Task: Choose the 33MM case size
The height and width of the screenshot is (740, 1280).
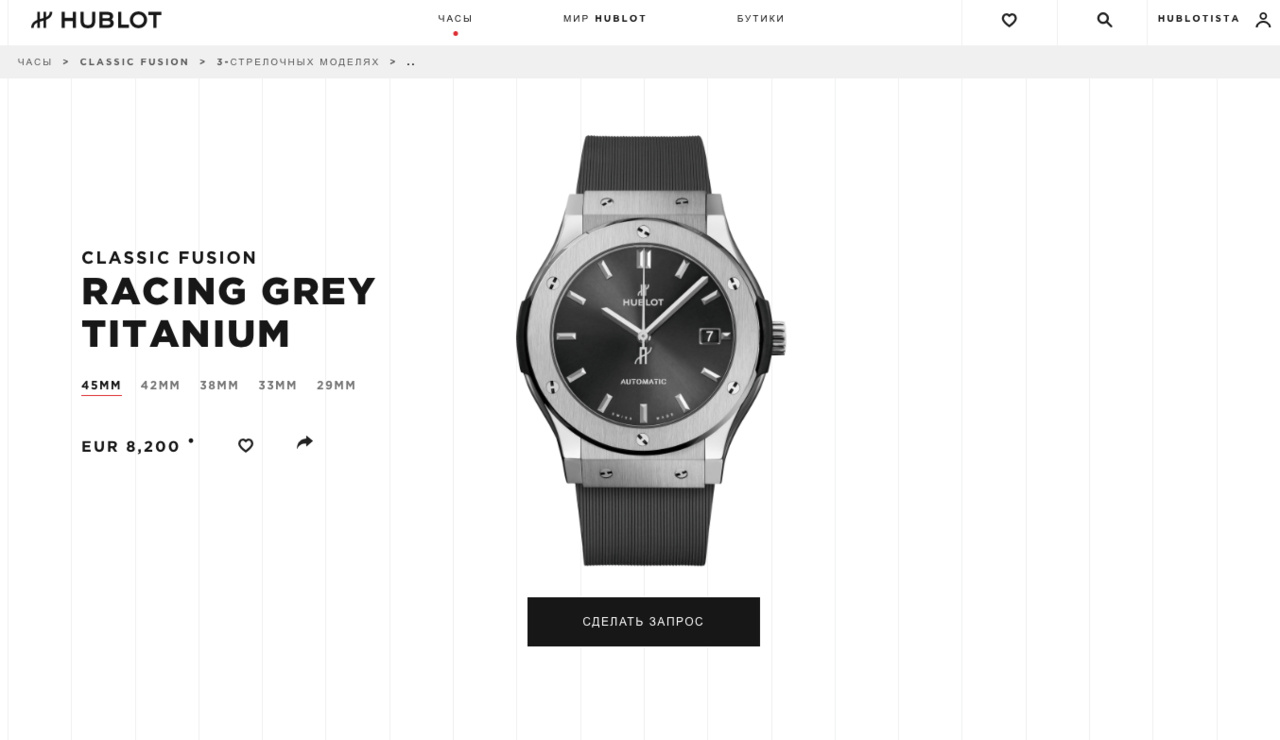Action: tap(278, 386)
